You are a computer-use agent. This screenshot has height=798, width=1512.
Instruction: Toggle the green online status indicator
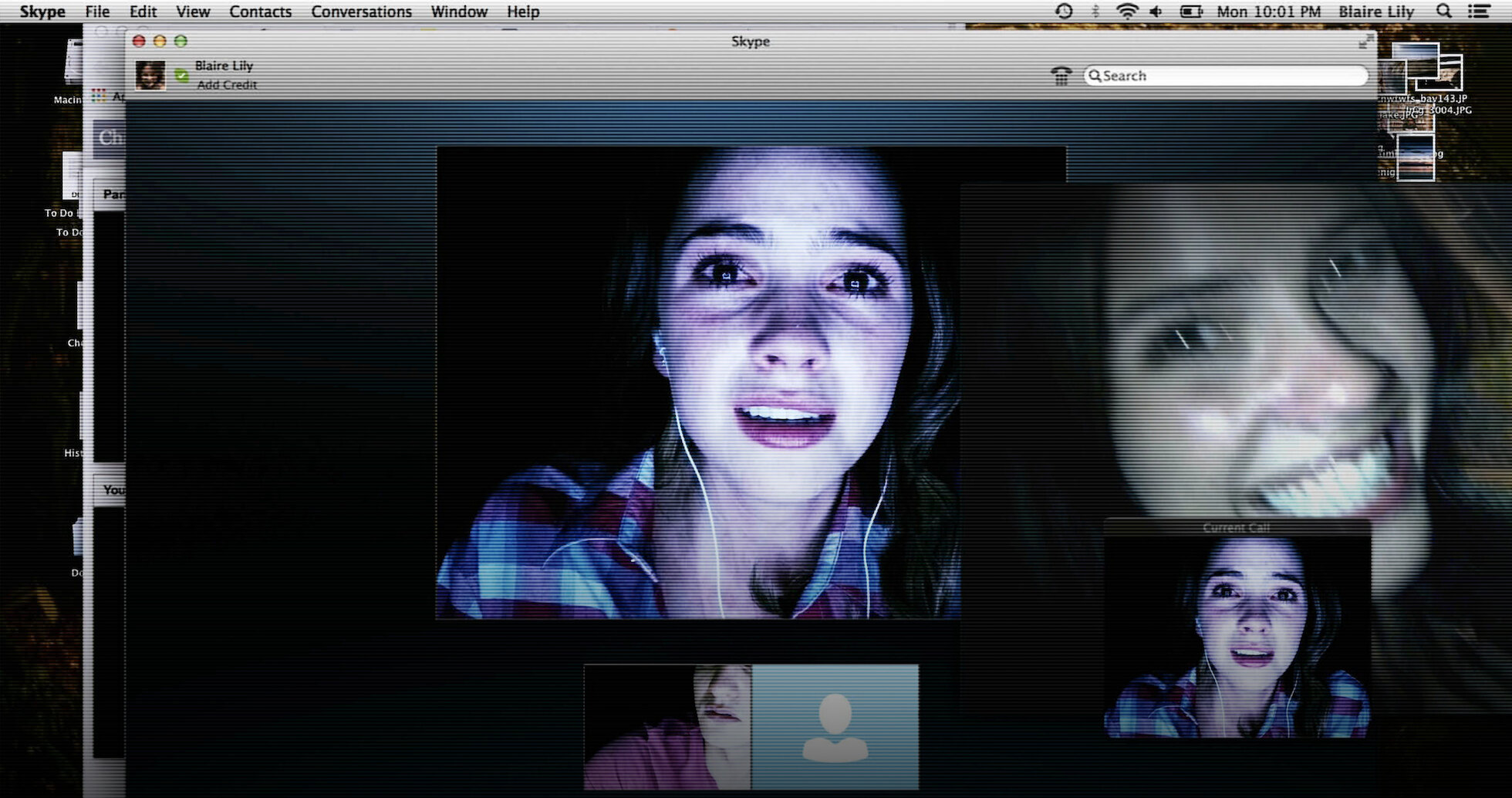point(181,75)
